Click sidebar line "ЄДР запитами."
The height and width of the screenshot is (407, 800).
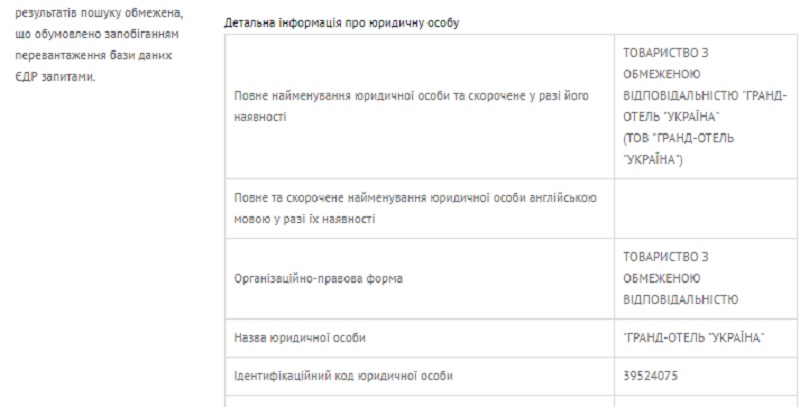(x=58, y=77)
